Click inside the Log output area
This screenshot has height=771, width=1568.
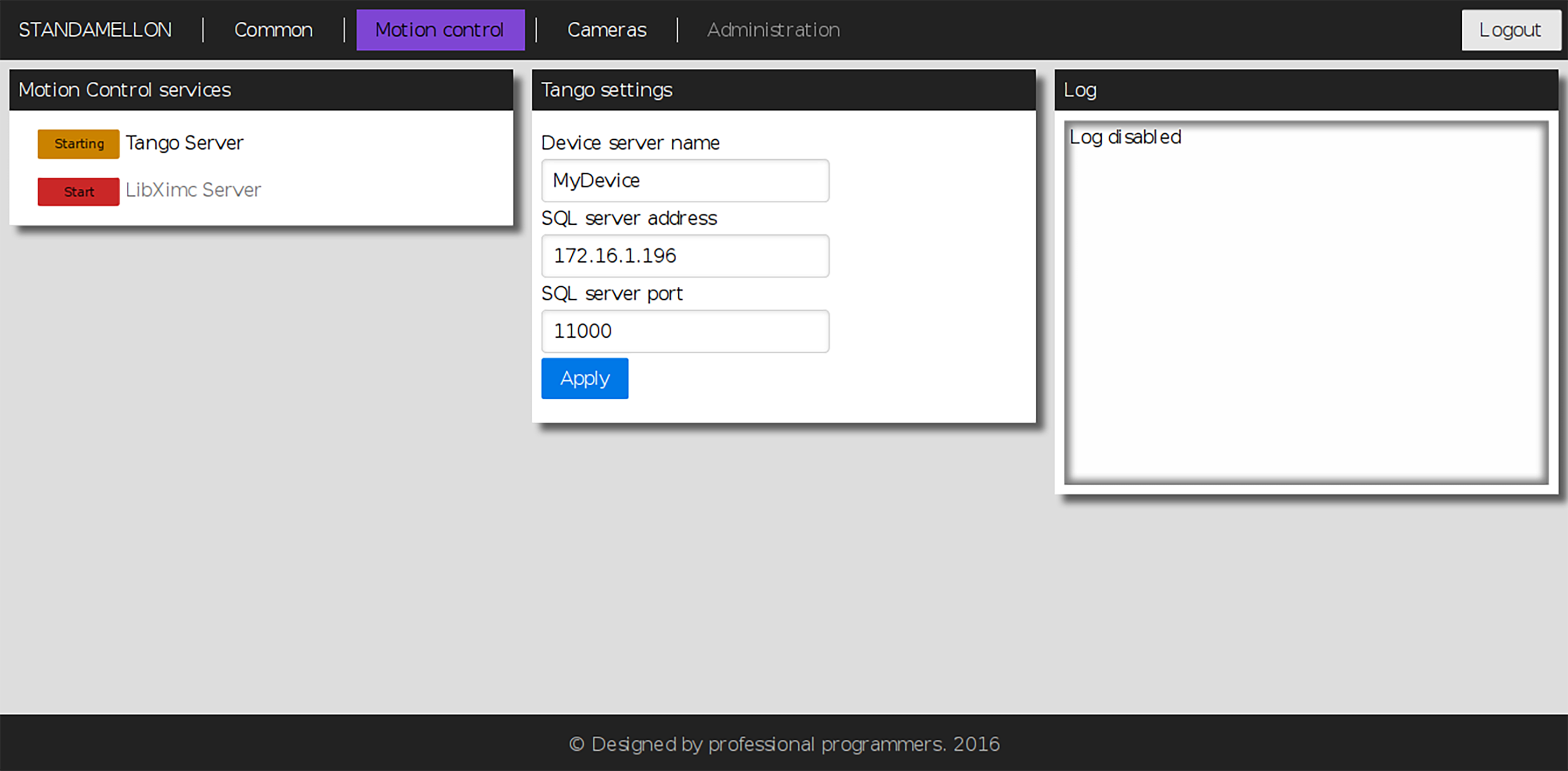pyautogui.click(x=1306, y=304)
